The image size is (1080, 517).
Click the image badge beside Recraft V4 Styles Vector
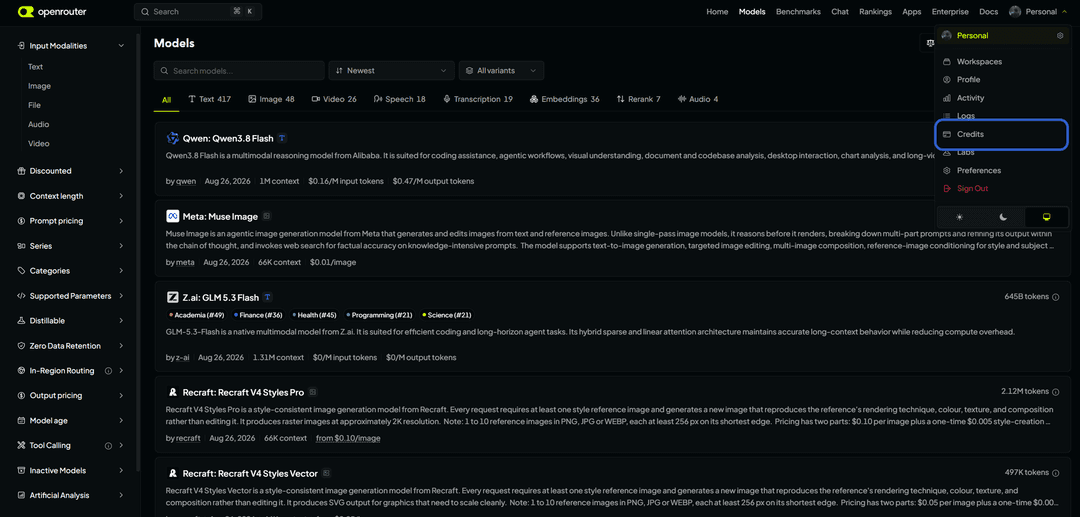click(326, 473)
